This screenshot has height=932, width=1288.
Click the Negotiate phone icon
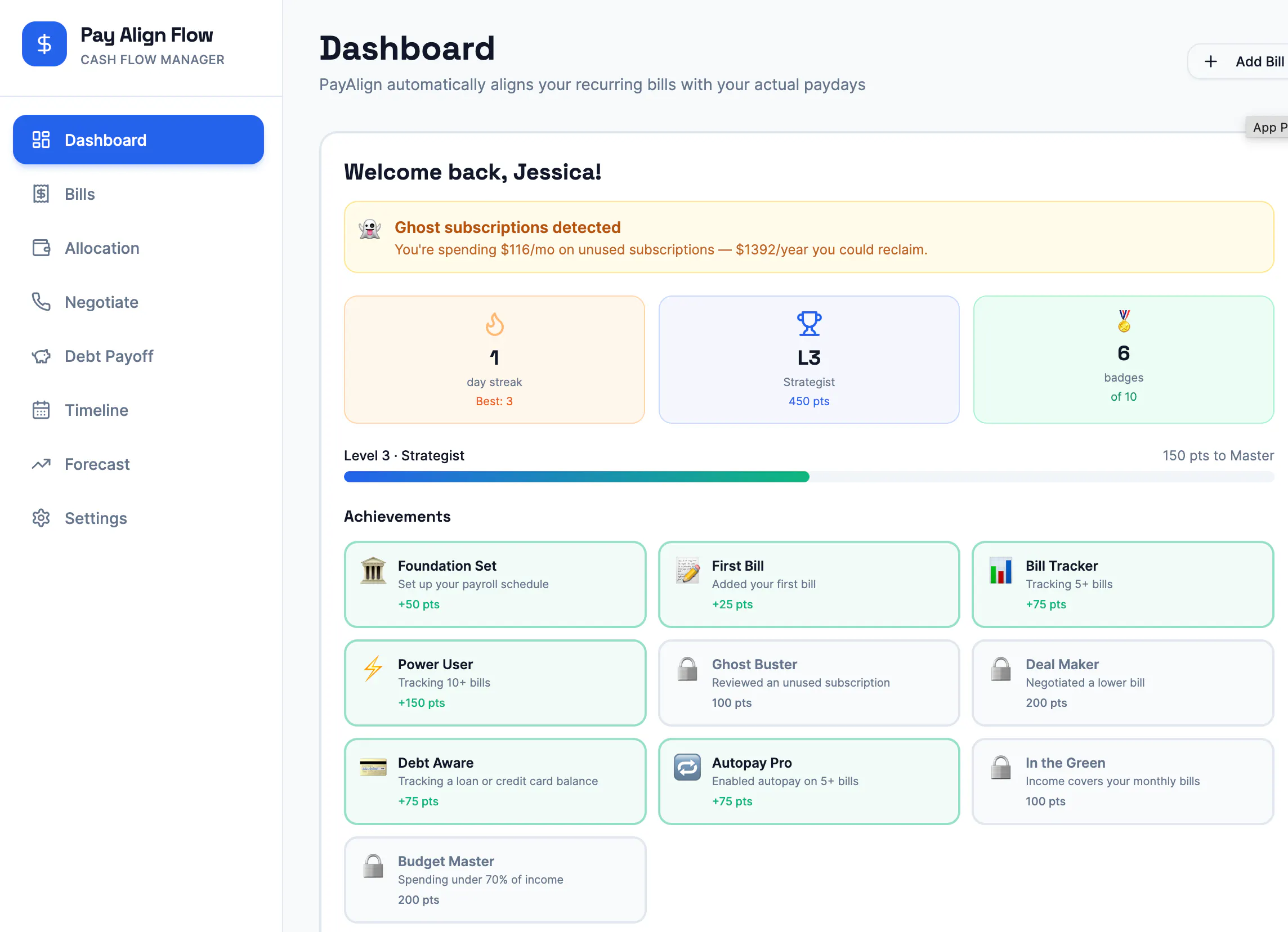41,302
